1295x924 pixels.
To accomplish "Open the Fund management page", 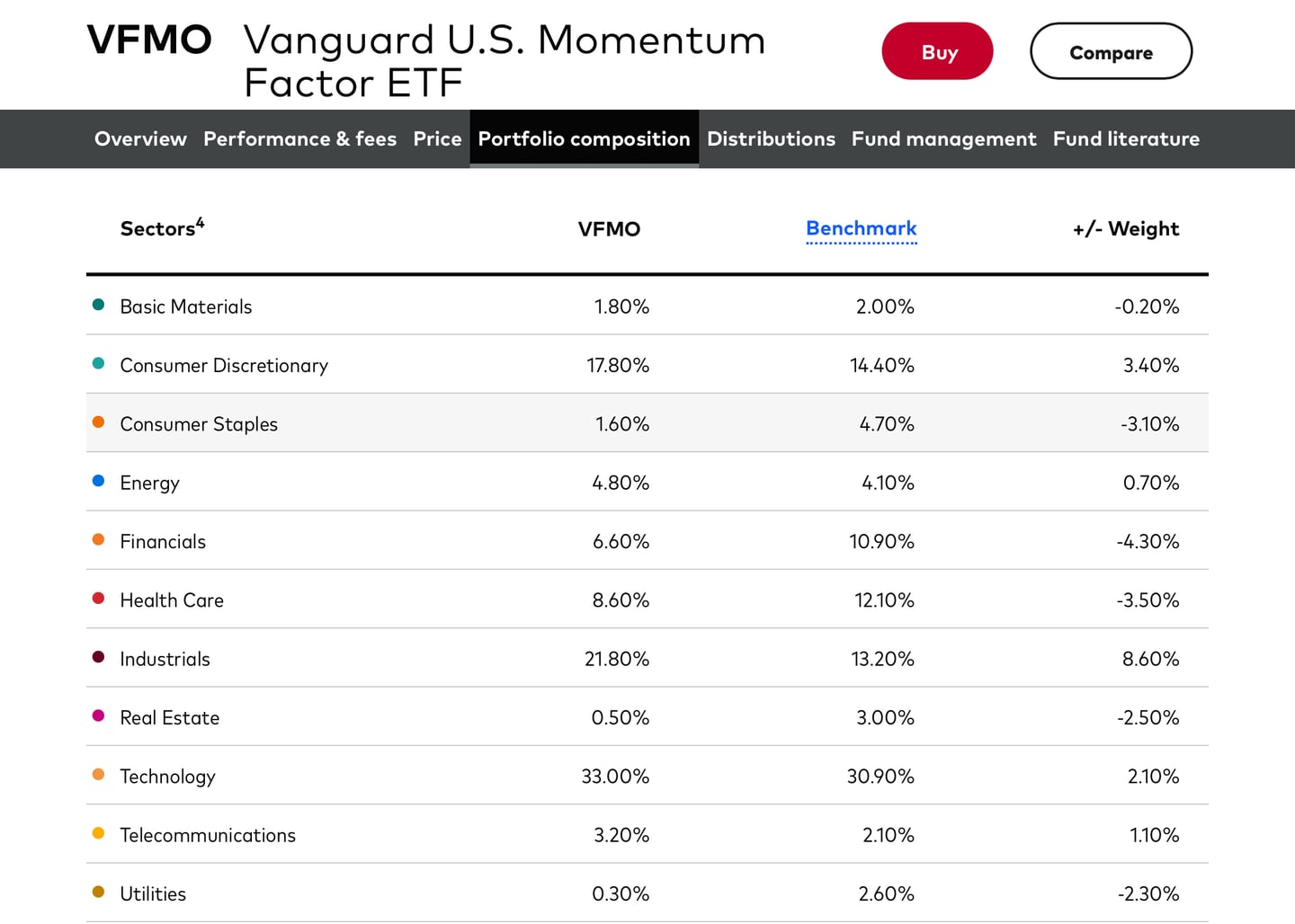I will tap(943, 138).
